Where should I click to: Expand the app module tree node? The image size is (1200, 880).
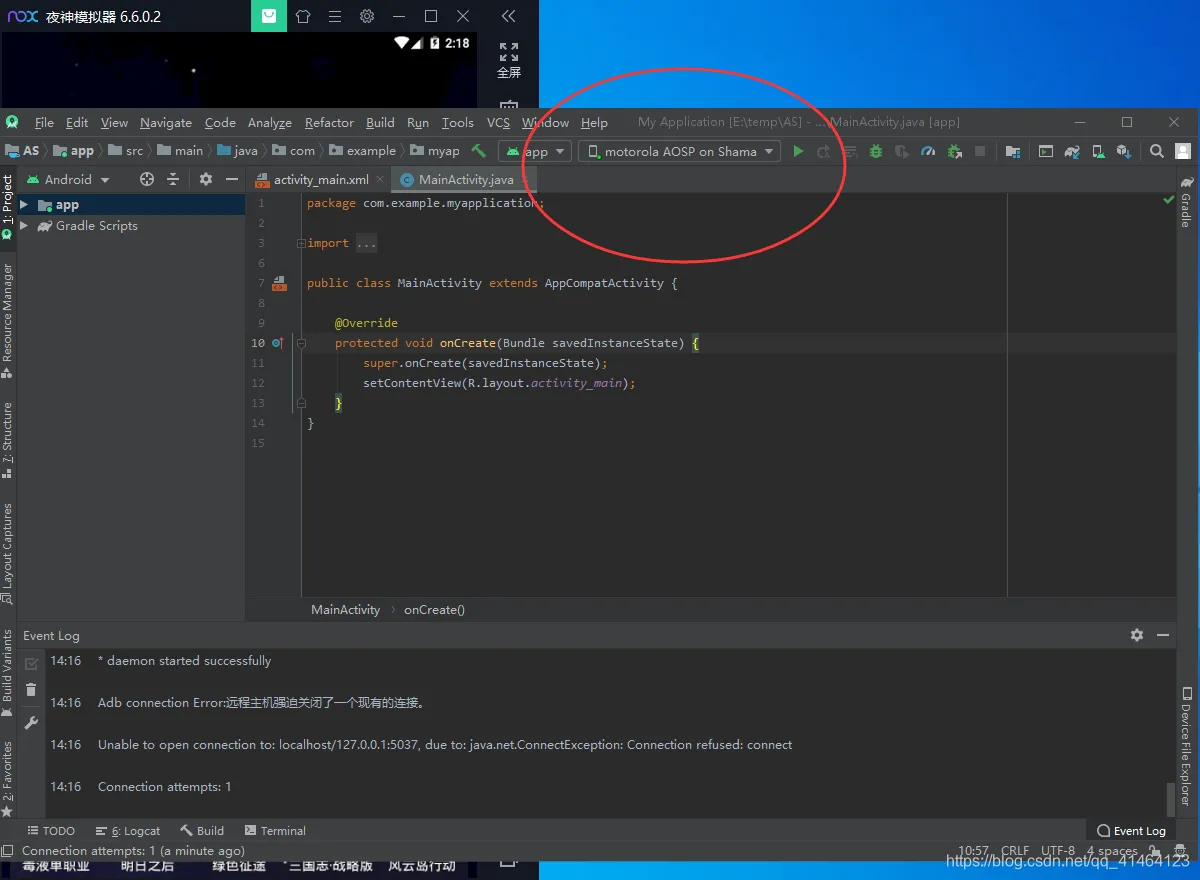click(x=24, y=205)
